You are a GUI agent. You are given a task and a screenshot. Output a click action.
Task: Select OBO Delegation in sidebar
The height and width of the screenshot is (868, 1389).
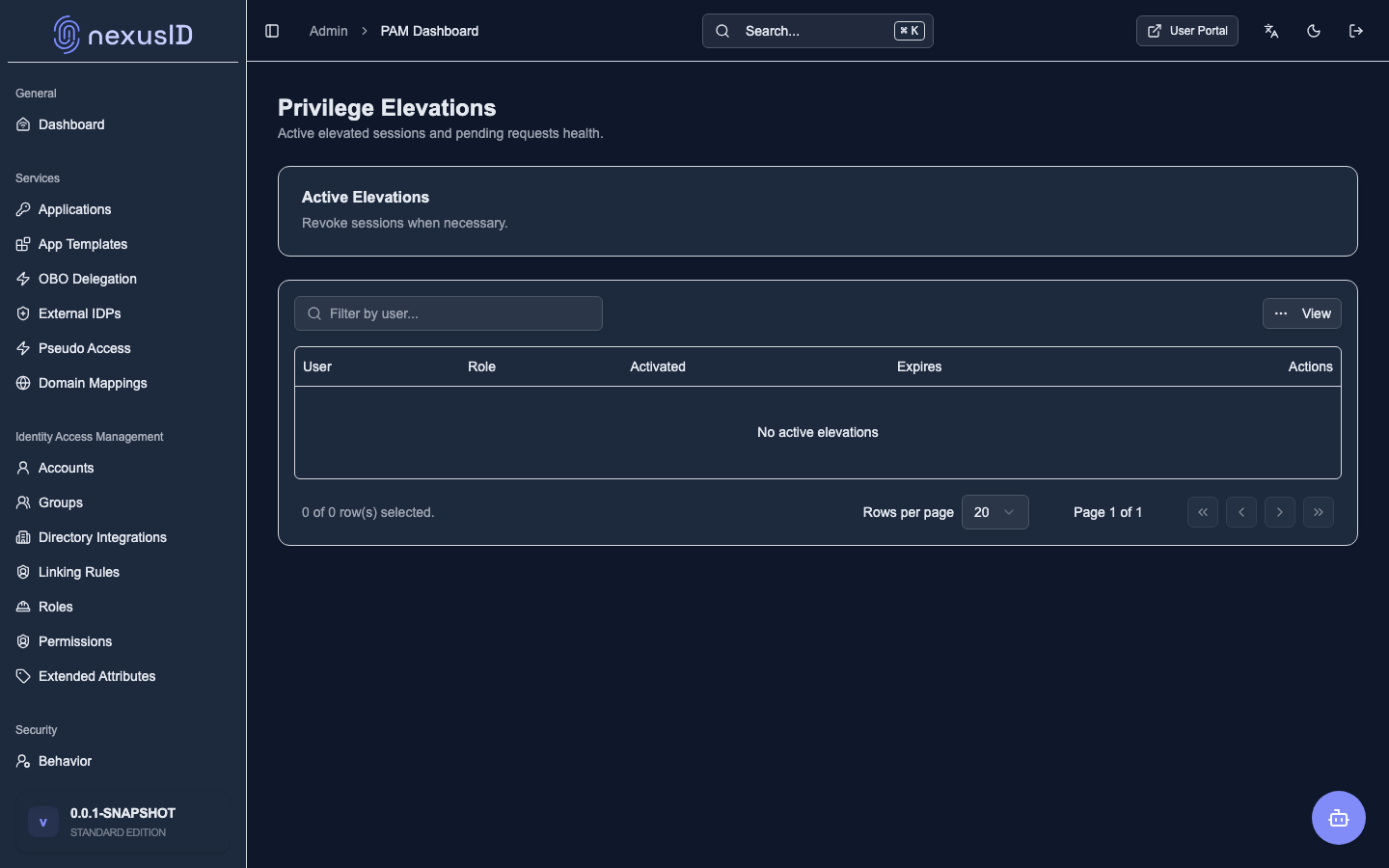tap(123, 279)
